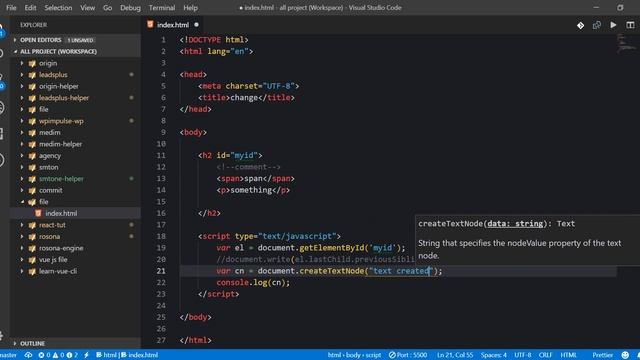The image size is (640, 360).
Task: Click the warnings triangle icon in the status bar
Action: tap(55, 355)
